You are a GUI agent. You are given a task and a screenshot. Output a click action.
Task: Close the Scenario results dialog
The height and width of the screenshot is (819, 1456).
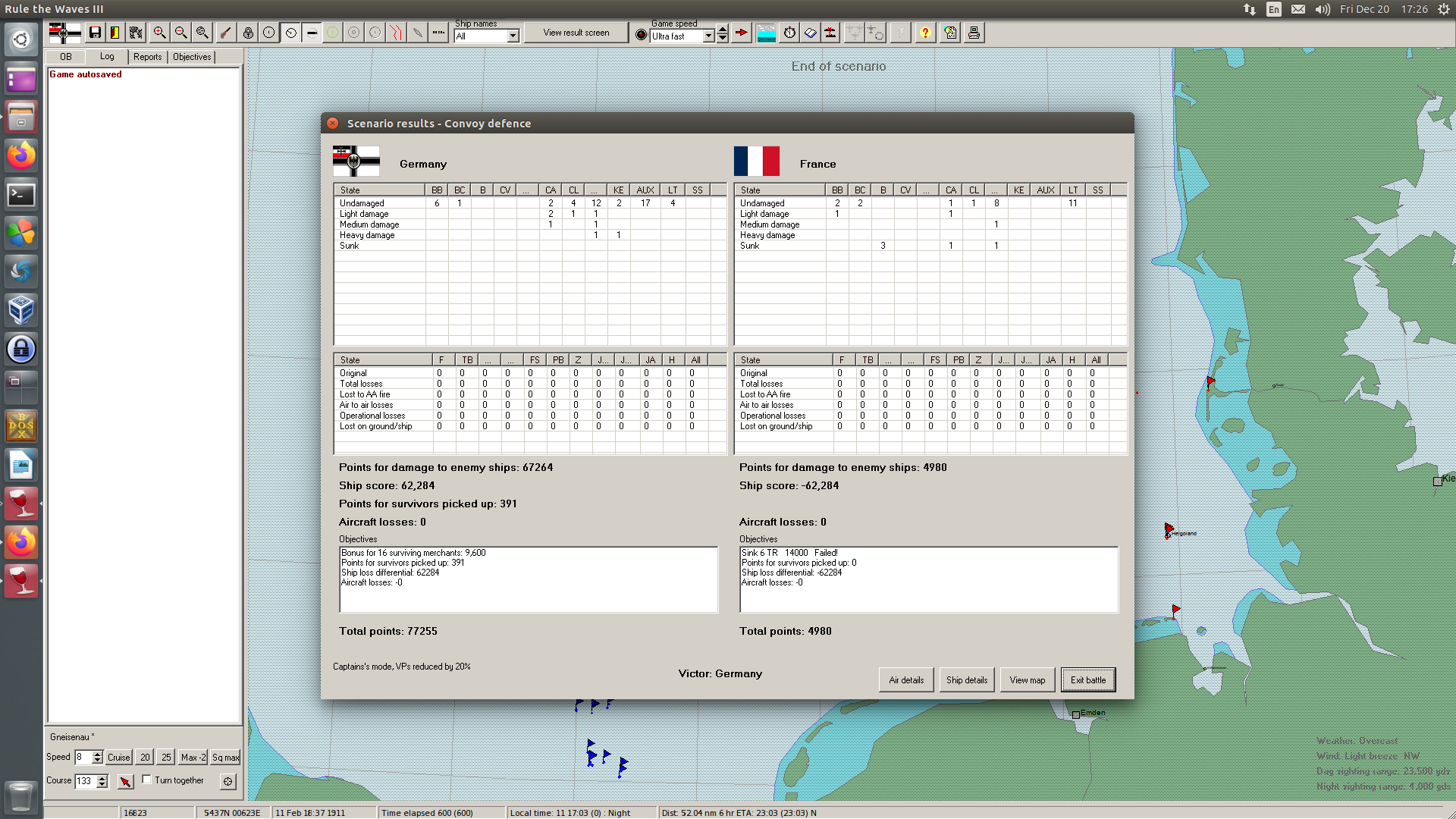point(333,123)
